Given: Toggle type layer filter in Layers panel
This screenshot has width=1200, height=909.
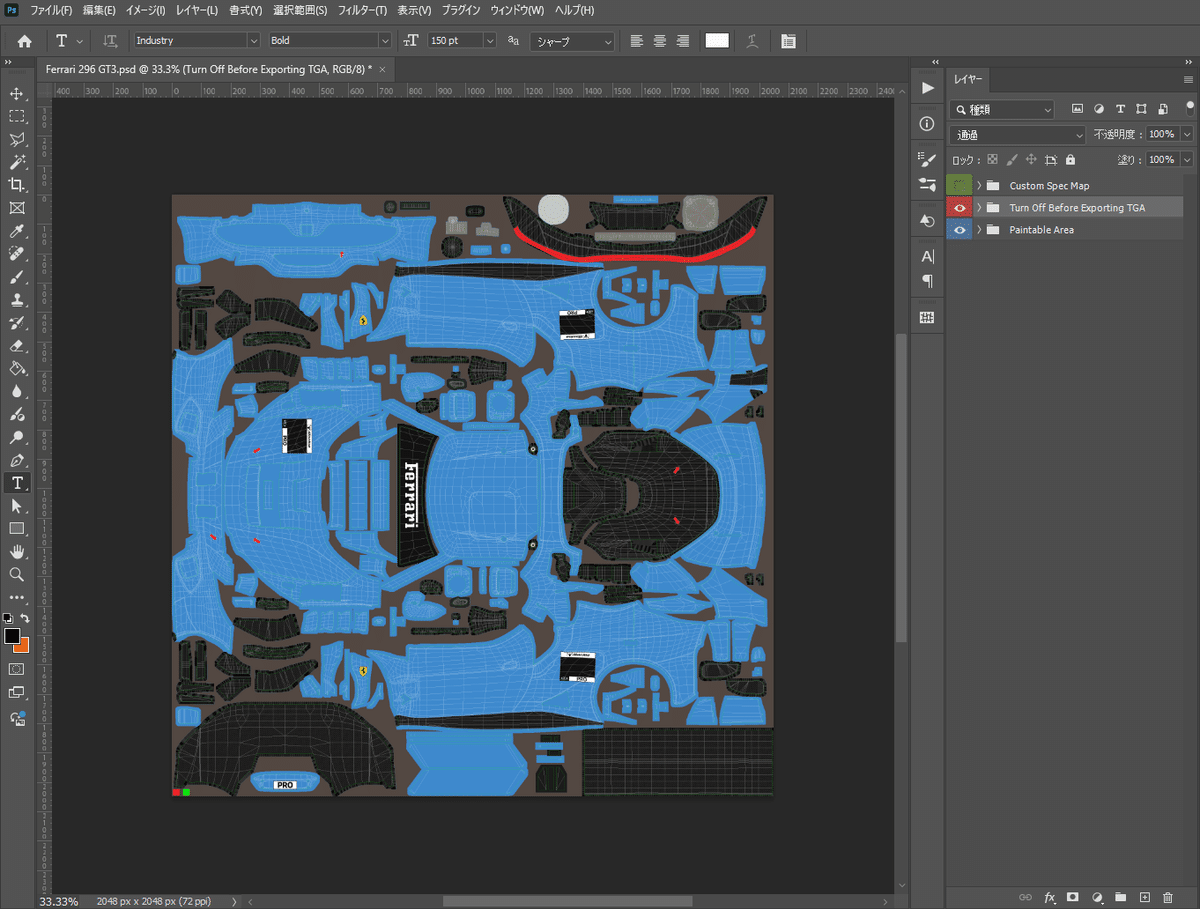Looking at the screenshot, I should coord(1120,109).
